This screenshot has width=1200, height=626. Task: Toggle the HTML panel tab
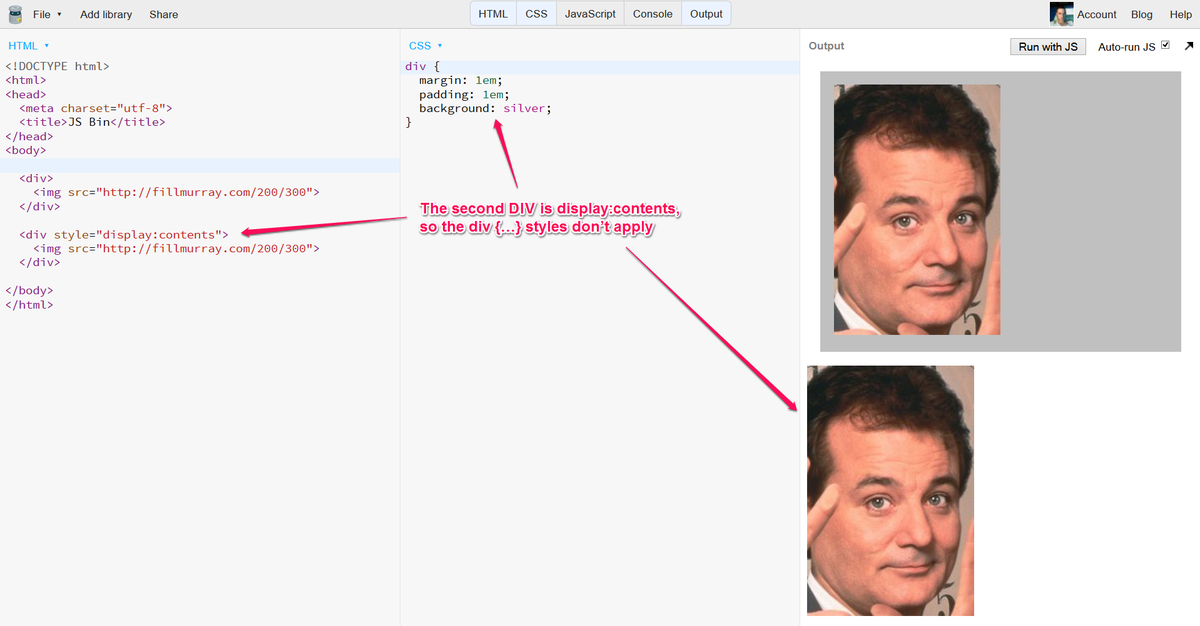pyautogui.click(x=493, y=14)
